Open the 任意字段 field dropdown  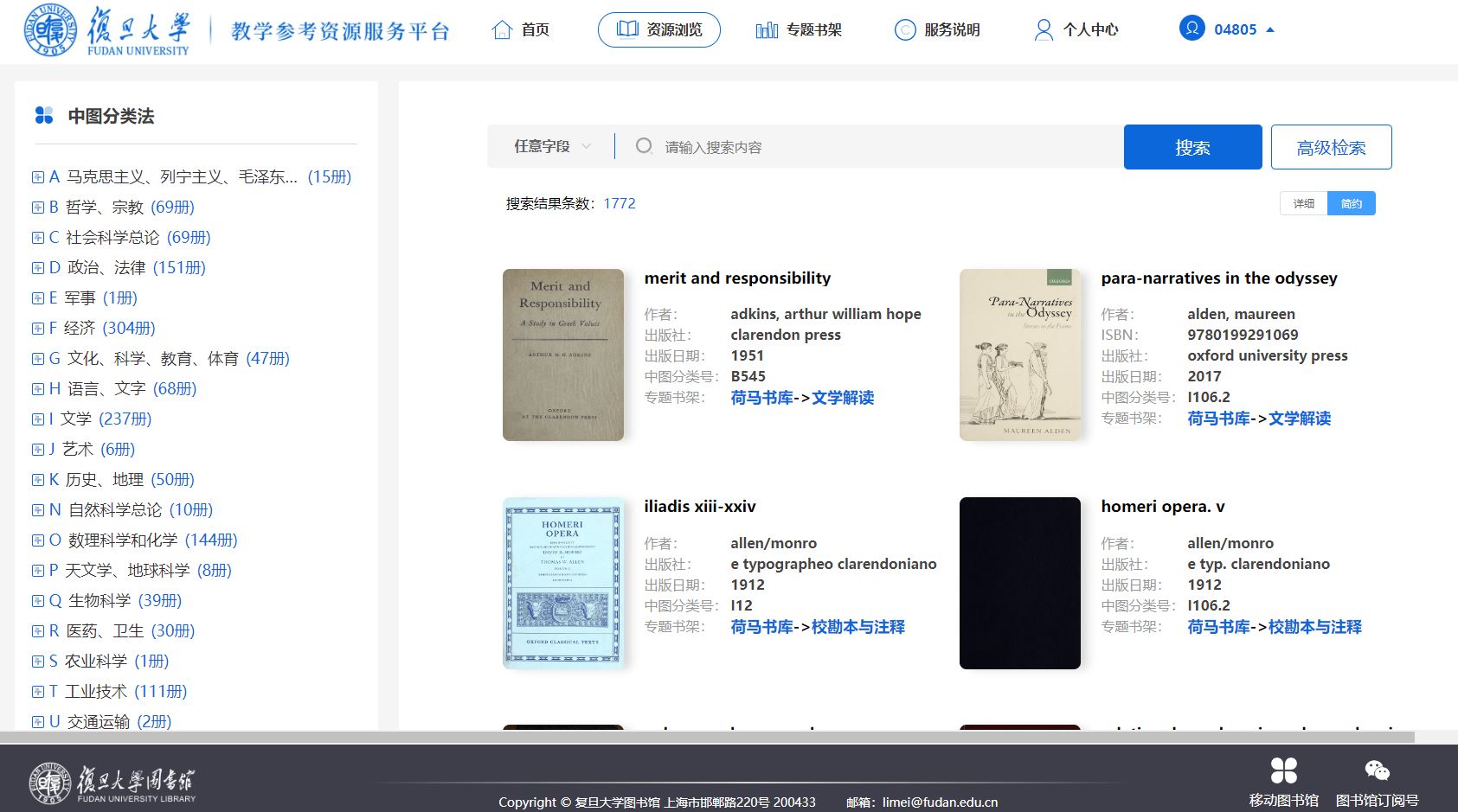pyautogui.click(x=552, y=147)
